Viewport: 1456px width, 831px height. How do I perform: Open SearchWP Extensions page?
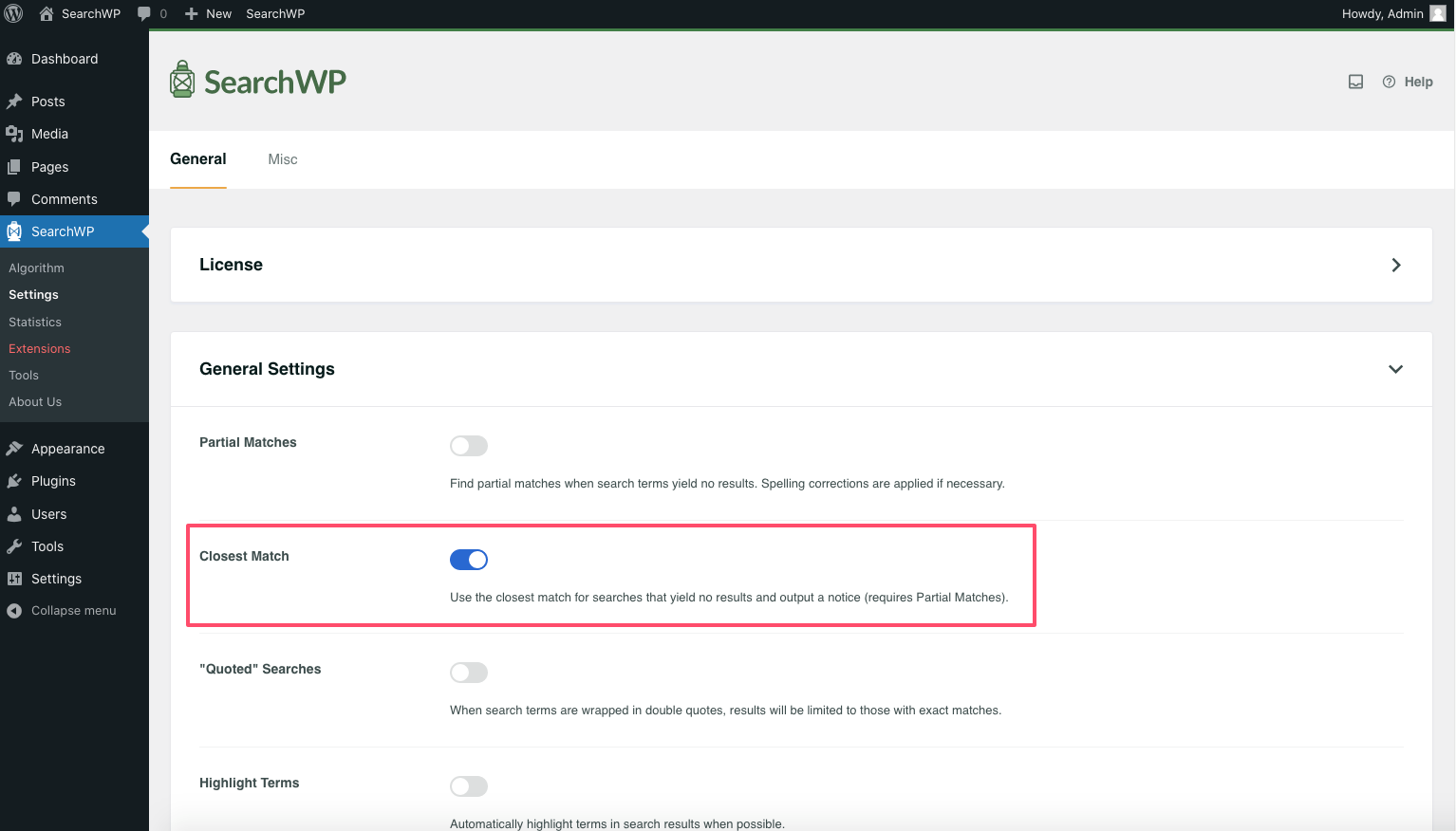tap(39, 348)
